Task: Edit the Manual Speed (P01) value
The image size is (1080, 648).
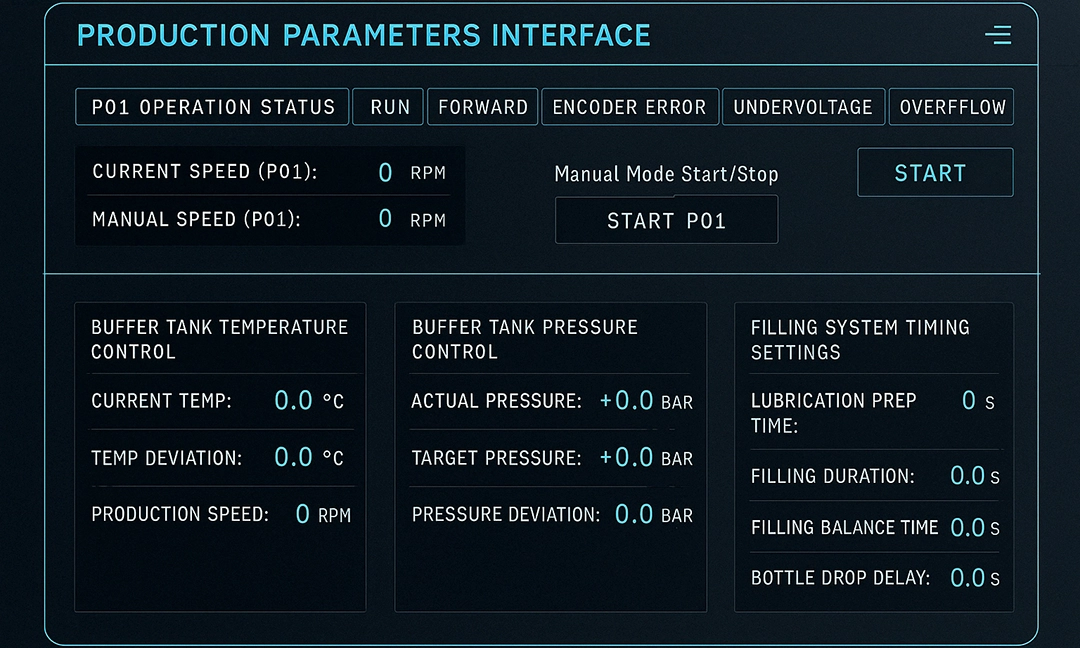Action: 385,219
